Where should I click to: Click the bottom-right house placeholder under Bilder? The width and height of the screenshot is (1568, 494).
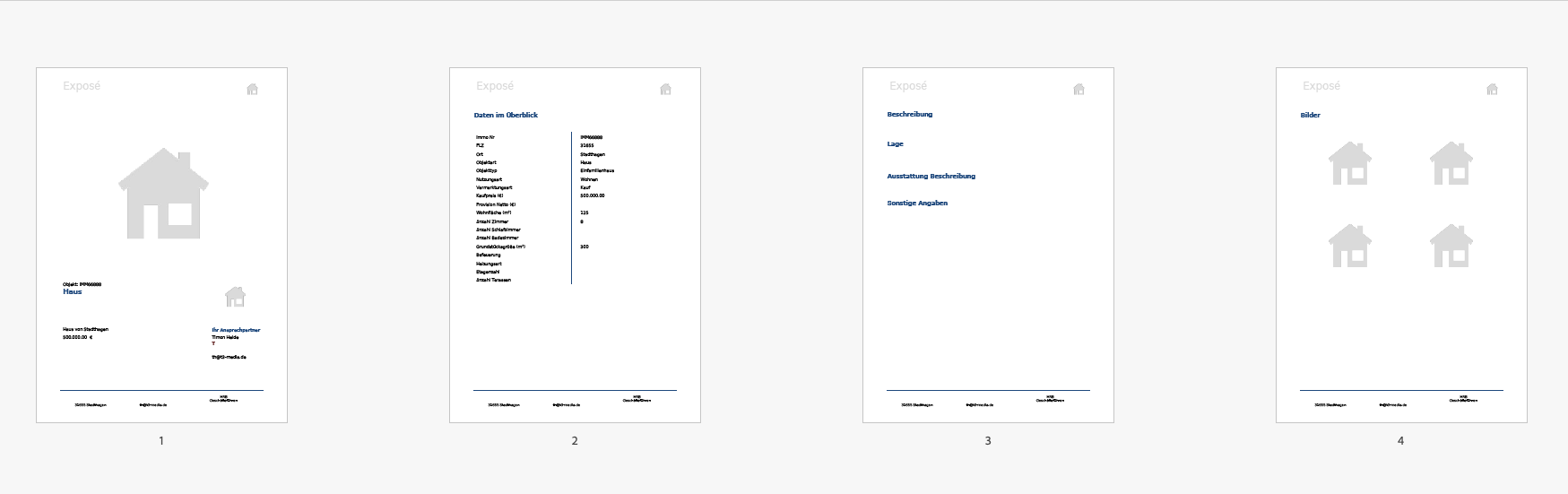[1451, 246]
